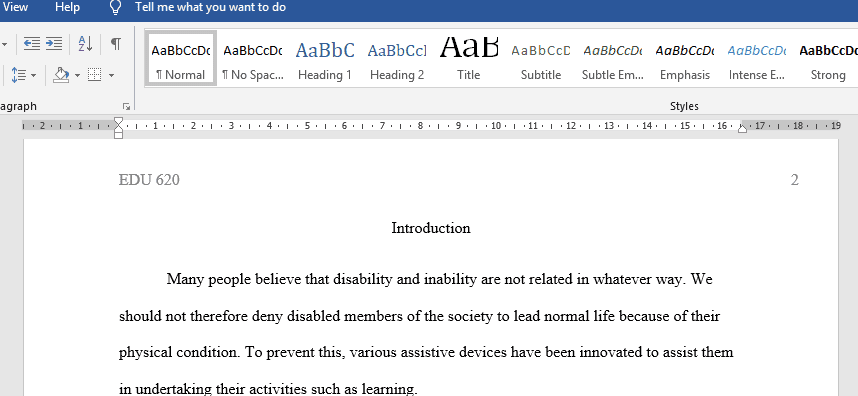Click the word "disability" in first line

point(363,279)
